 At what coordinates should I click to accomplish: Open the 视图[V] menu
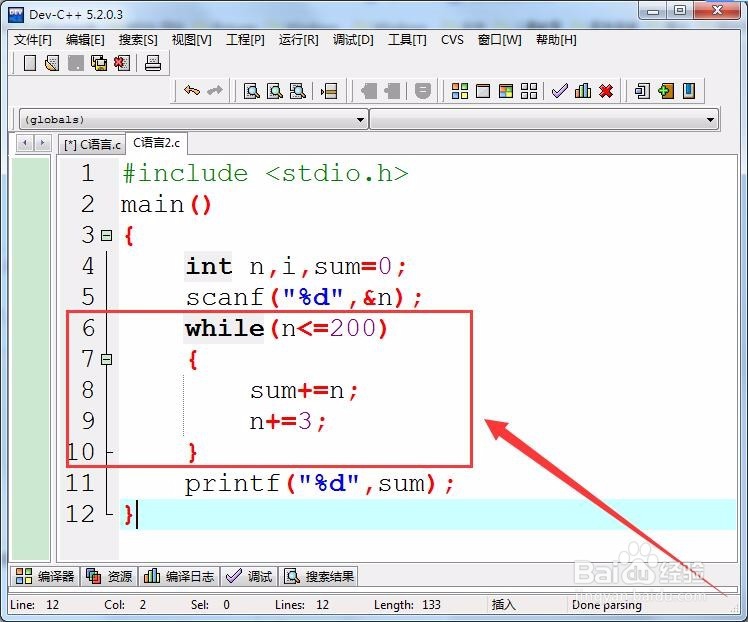pyautogui.click(x=191, y=40)
